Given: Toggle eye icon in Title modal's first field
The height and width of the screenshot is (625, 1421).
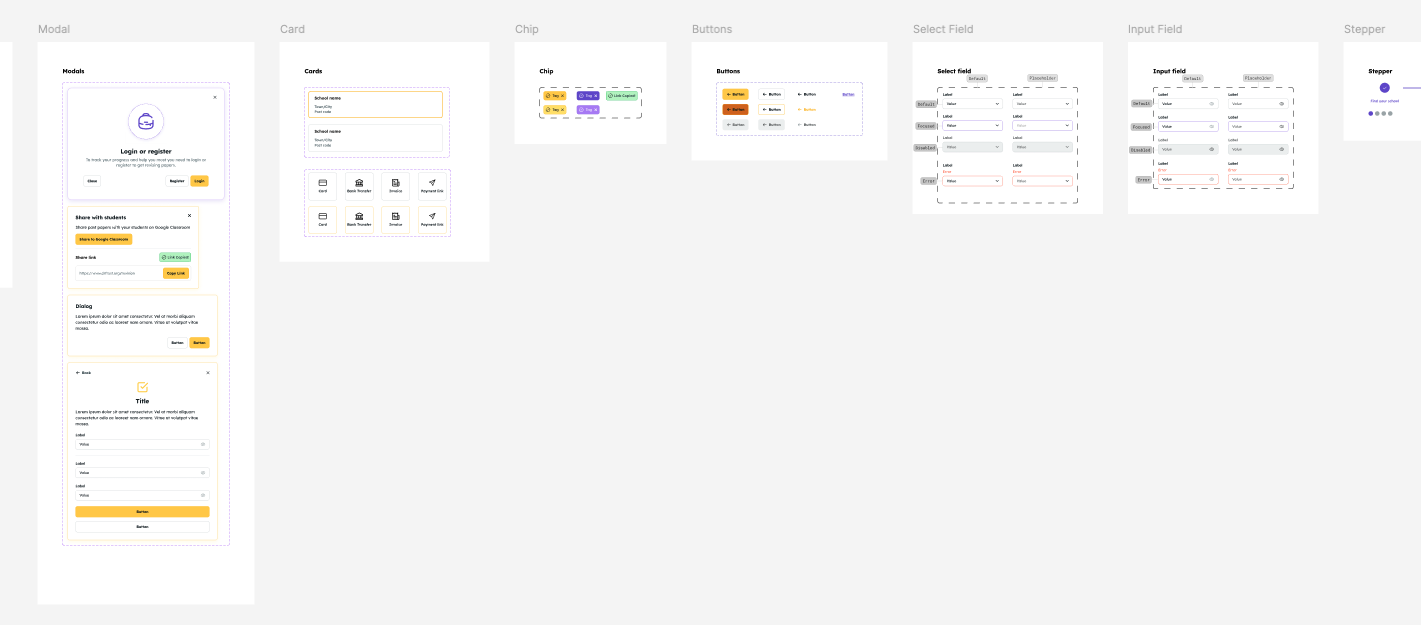Looking at the screenshot, I should (x=203, y=444).
